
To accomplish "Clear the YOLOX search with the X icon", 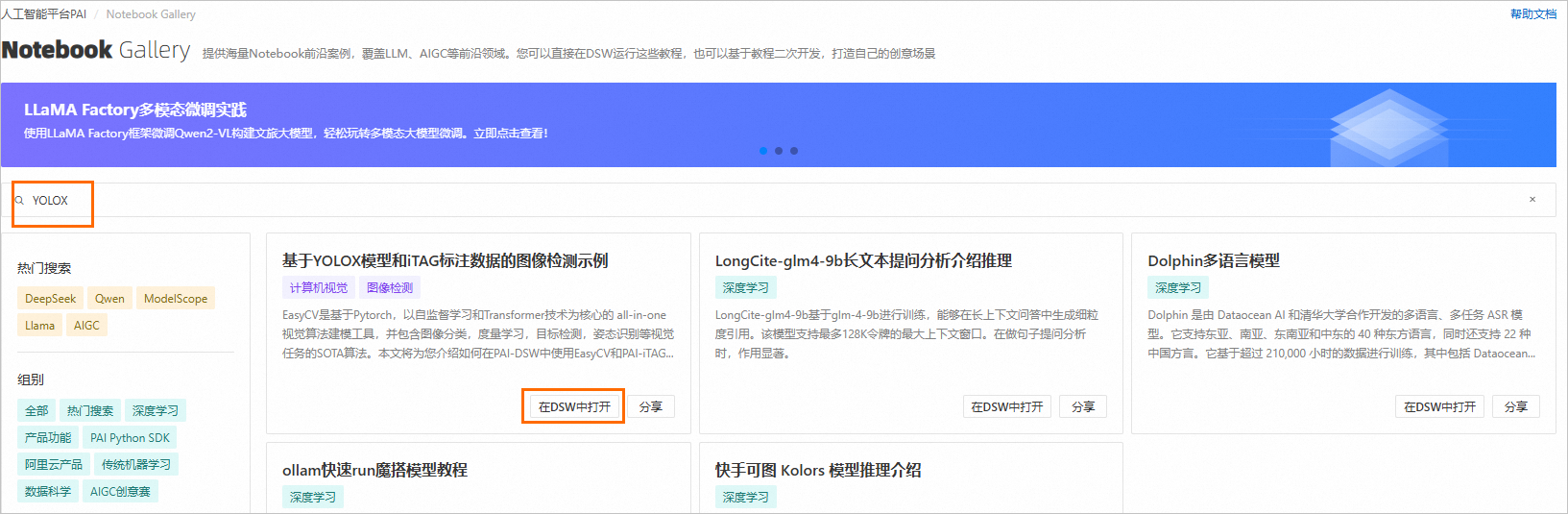I will point(1532,200).
